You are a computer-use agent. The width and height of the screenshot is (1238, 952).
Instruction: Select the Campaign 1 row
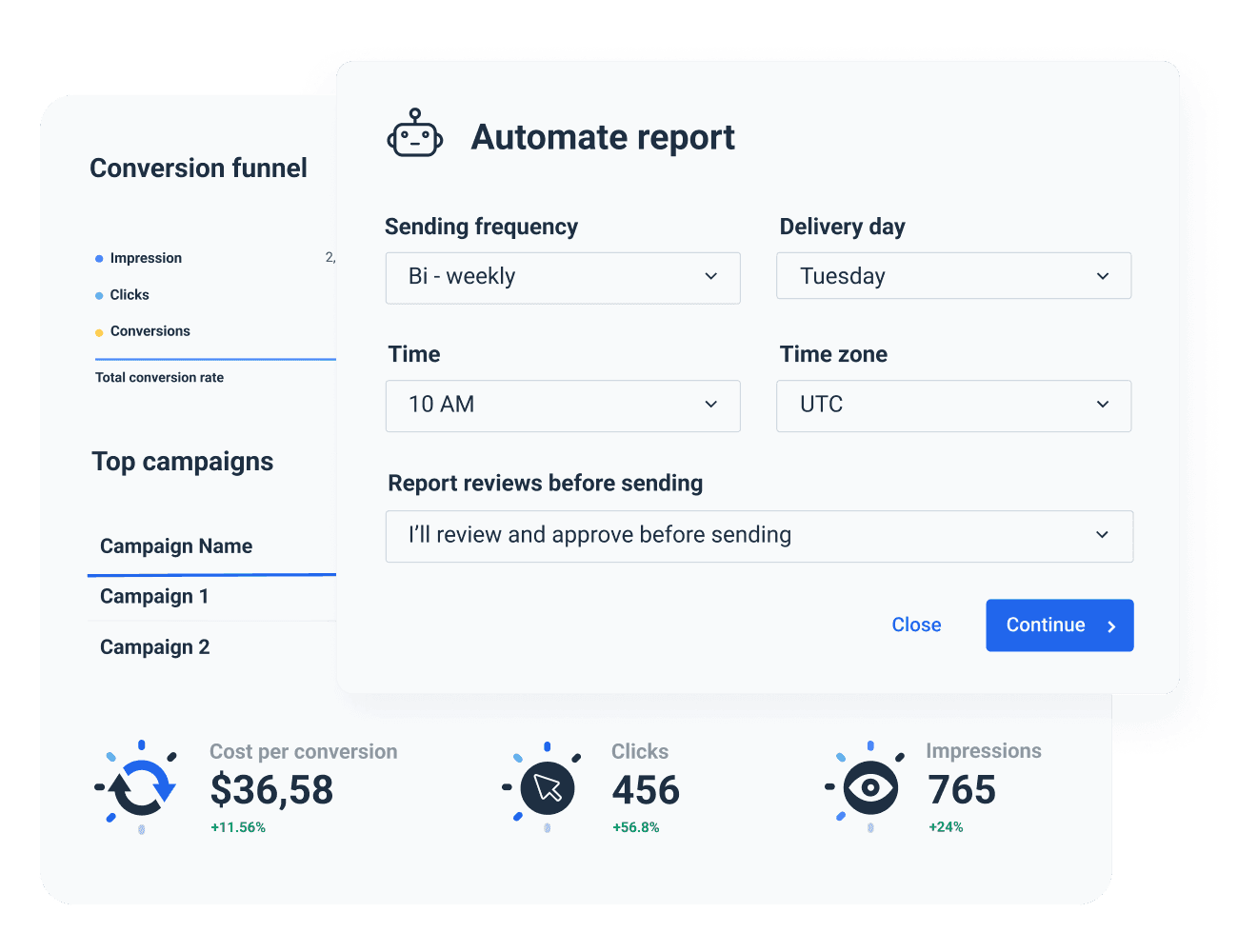click(154, 596)
